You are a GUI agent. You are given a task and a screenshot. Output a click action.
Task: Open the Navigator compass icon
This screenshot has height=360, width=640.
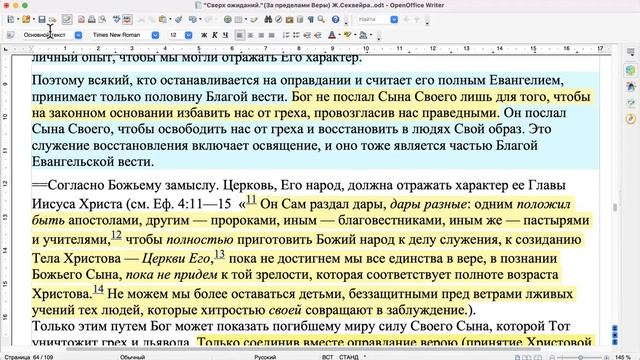tap(279, 19)
